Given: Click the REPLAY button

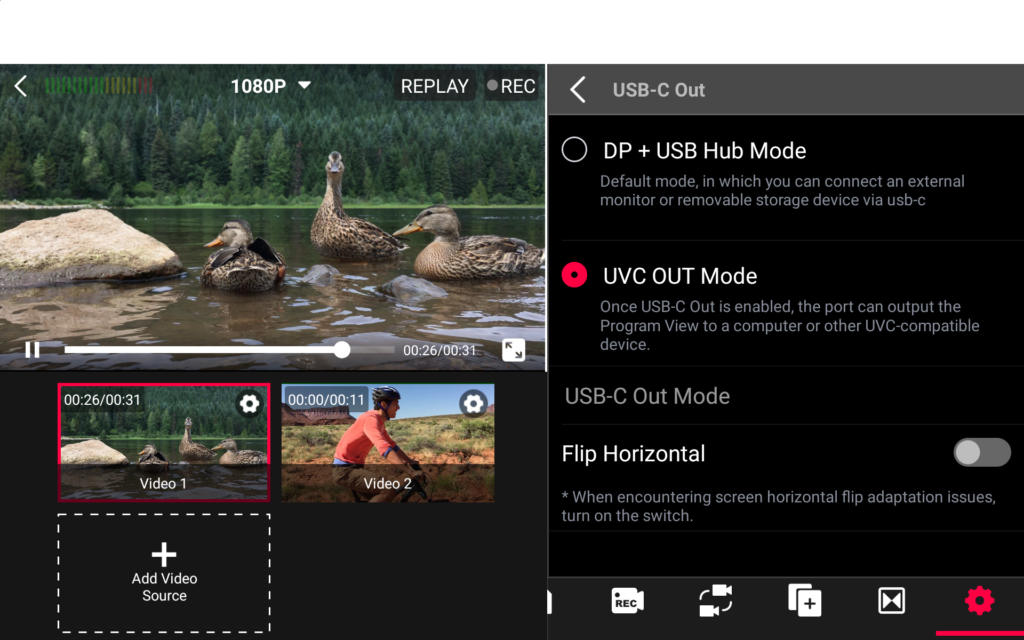Looking at the screenshot, I should [434, 86].
